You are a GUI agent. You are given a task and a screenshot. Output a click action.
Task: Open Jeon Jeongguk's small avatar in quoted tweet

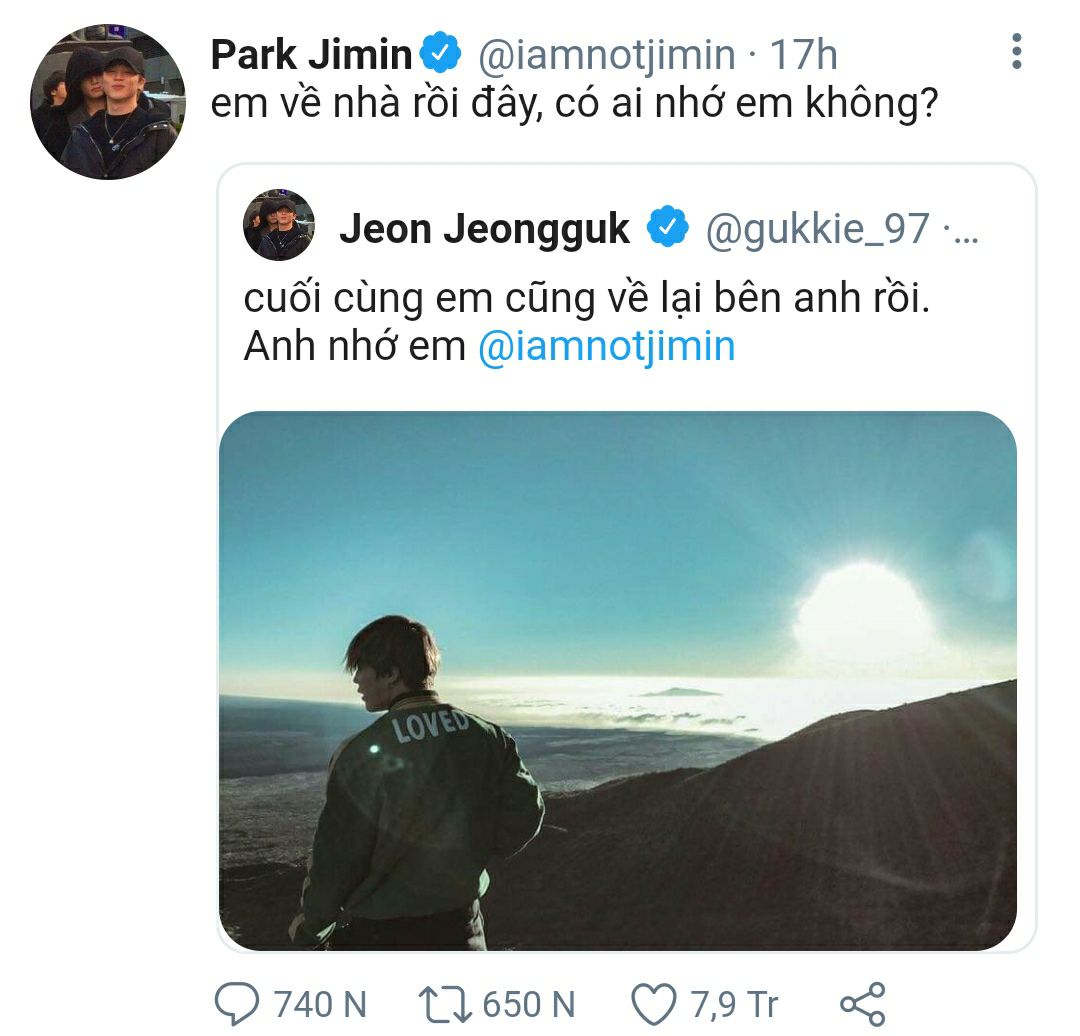point(279,225)
